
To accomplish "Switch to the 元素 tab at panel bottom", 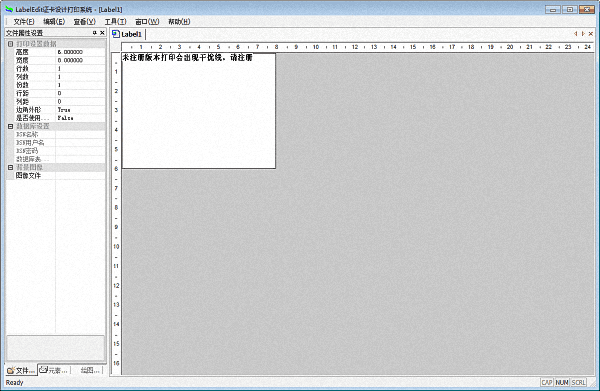I will pyautogui.click(x=54, y=370).
